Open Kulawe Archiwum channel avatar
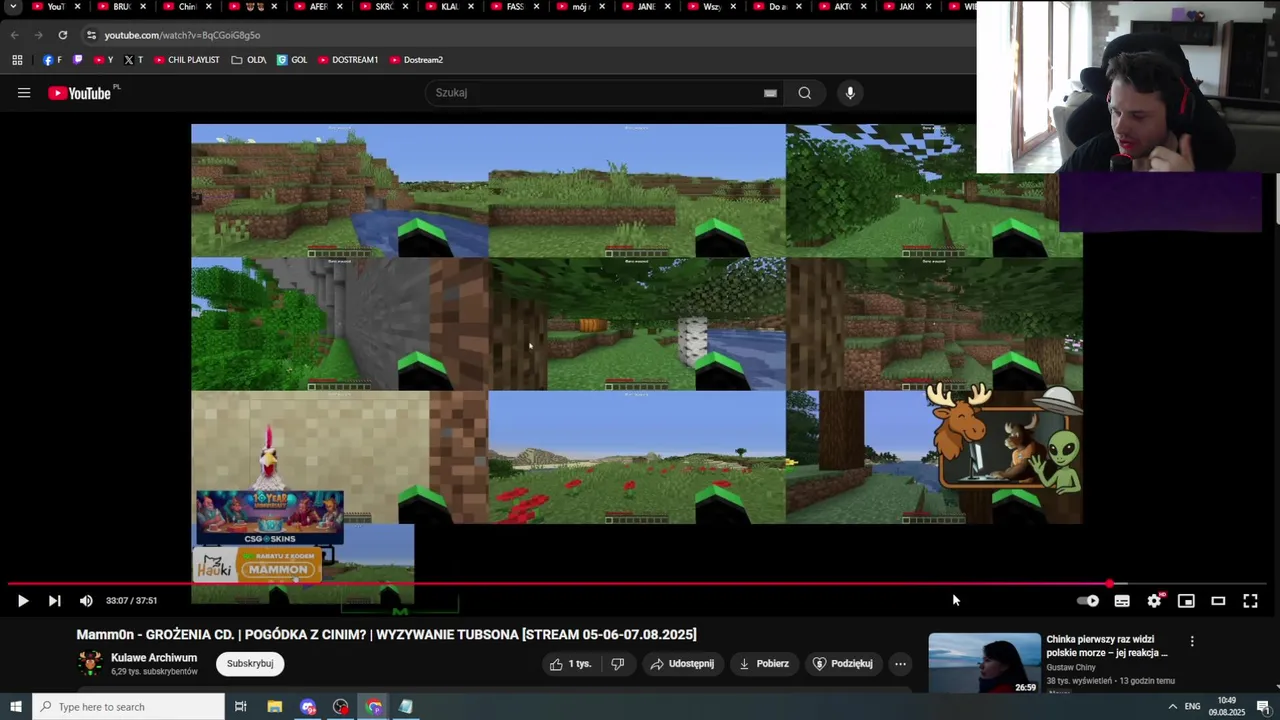This screenshot has width=1280, height=720. coord(90,664)
